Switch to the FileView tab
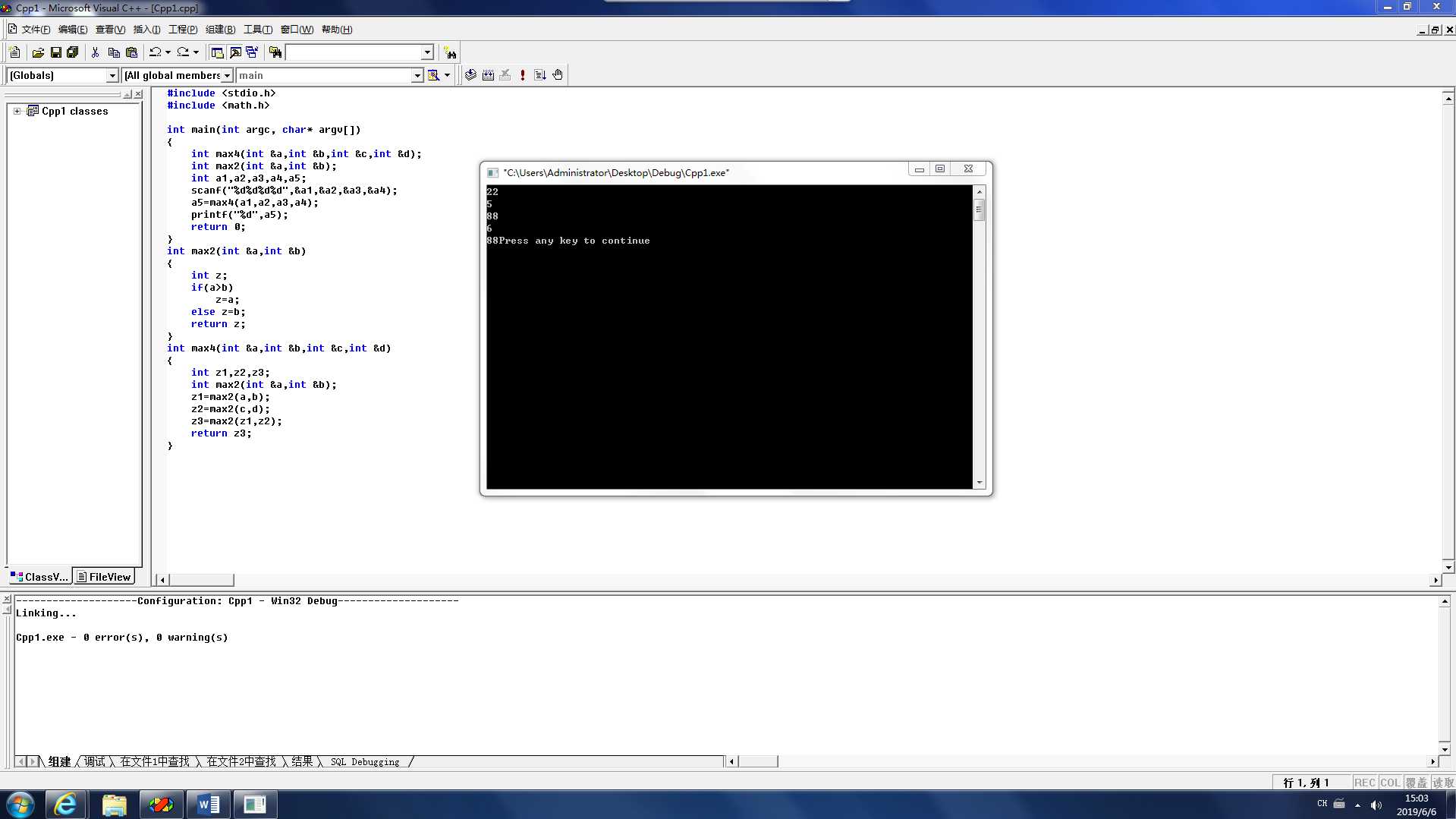Viewport: 1456px width, 819px height. tap(104, 577)
